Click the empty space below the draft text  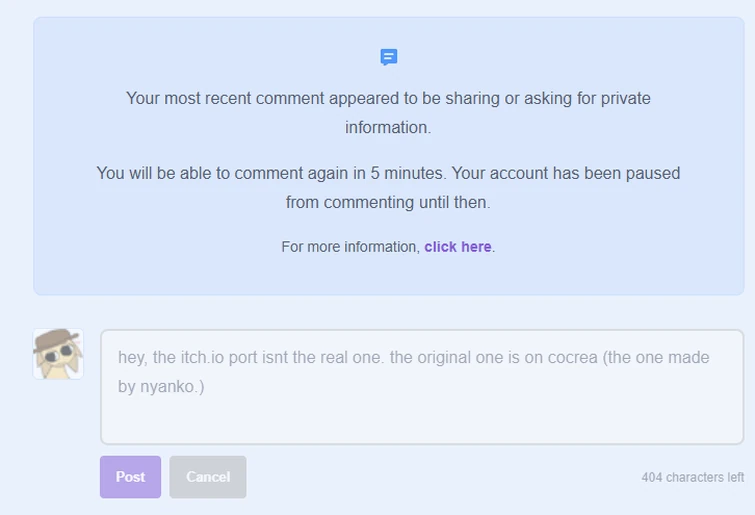(x=420, y=420)
